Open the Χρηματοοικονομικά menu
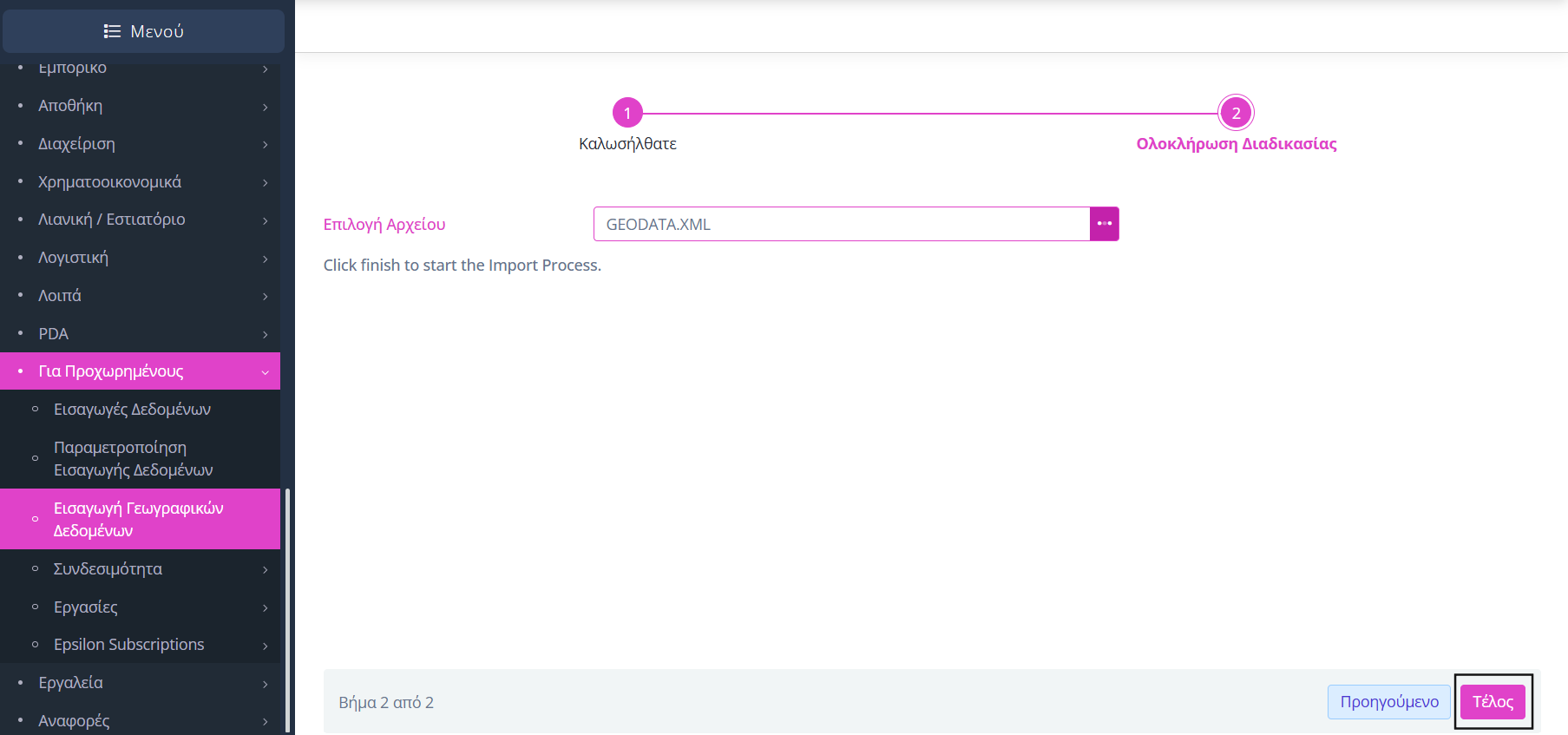The image size is (1568, 735). pos(109,182)
